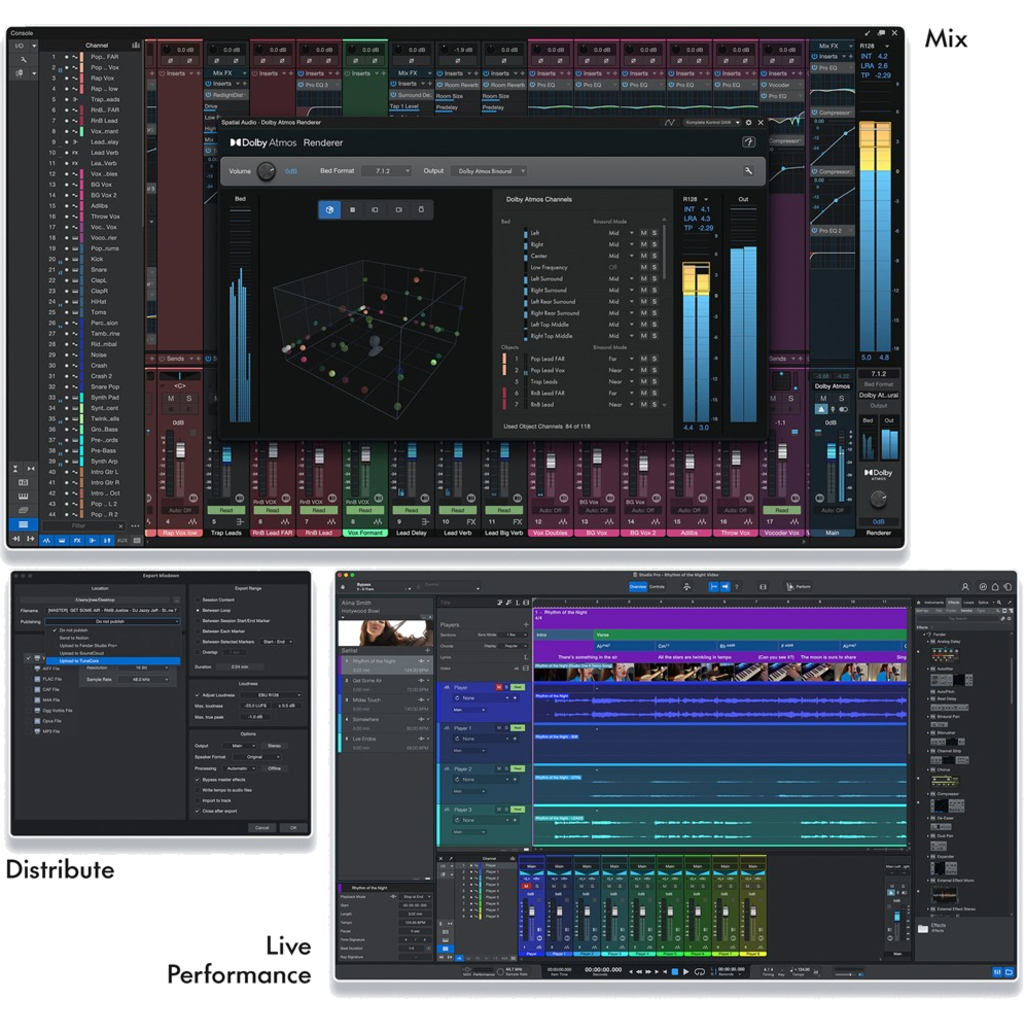Select the 3D view icon in Dolby renderer
Viewport: 1024px width, 1024px height.
(329, 210)
